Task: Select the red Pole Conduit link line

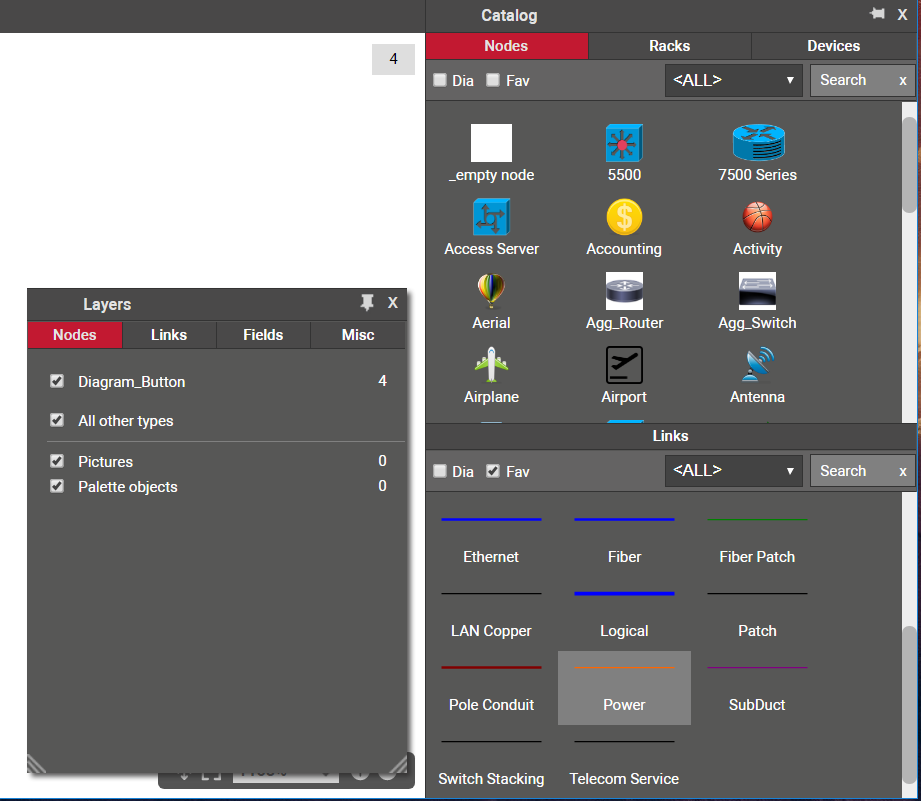Action: 491,667
